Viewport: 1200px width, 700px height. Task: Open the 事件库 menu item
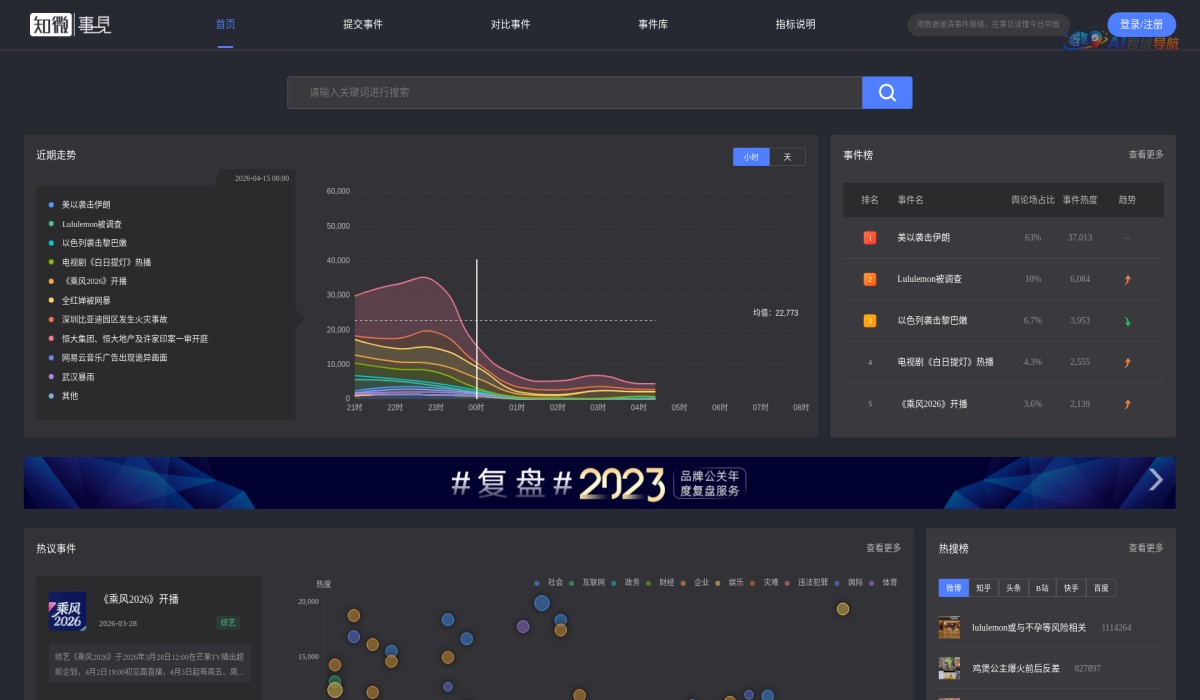652,24
